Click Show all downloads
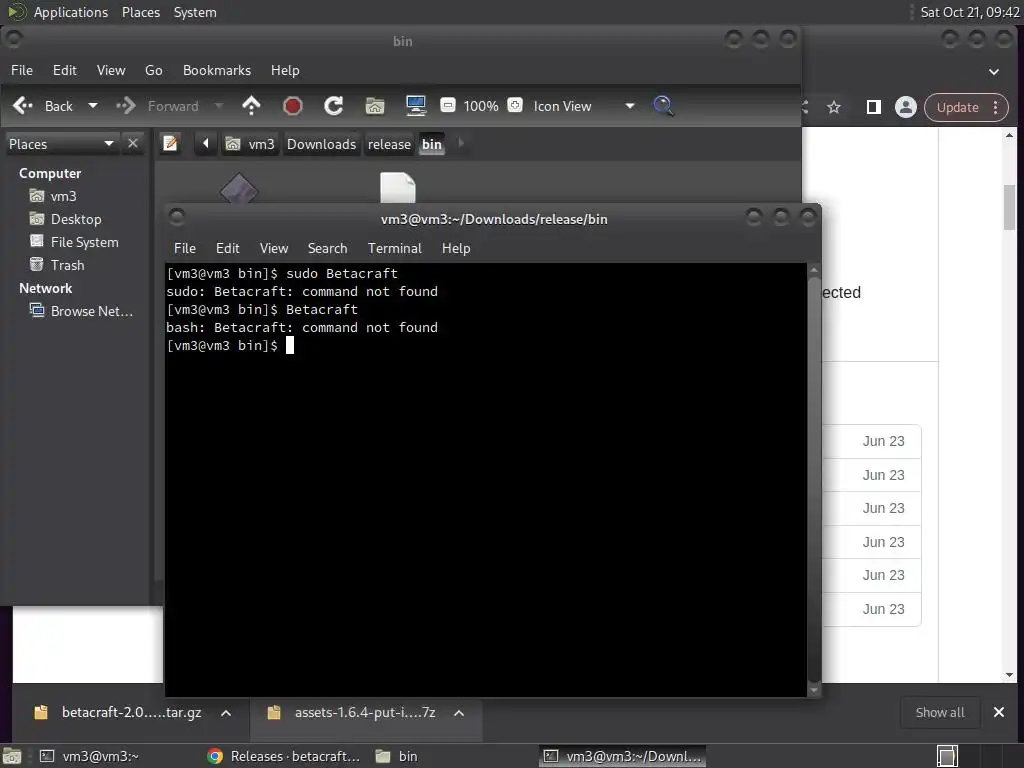 (x=940, y=712)
